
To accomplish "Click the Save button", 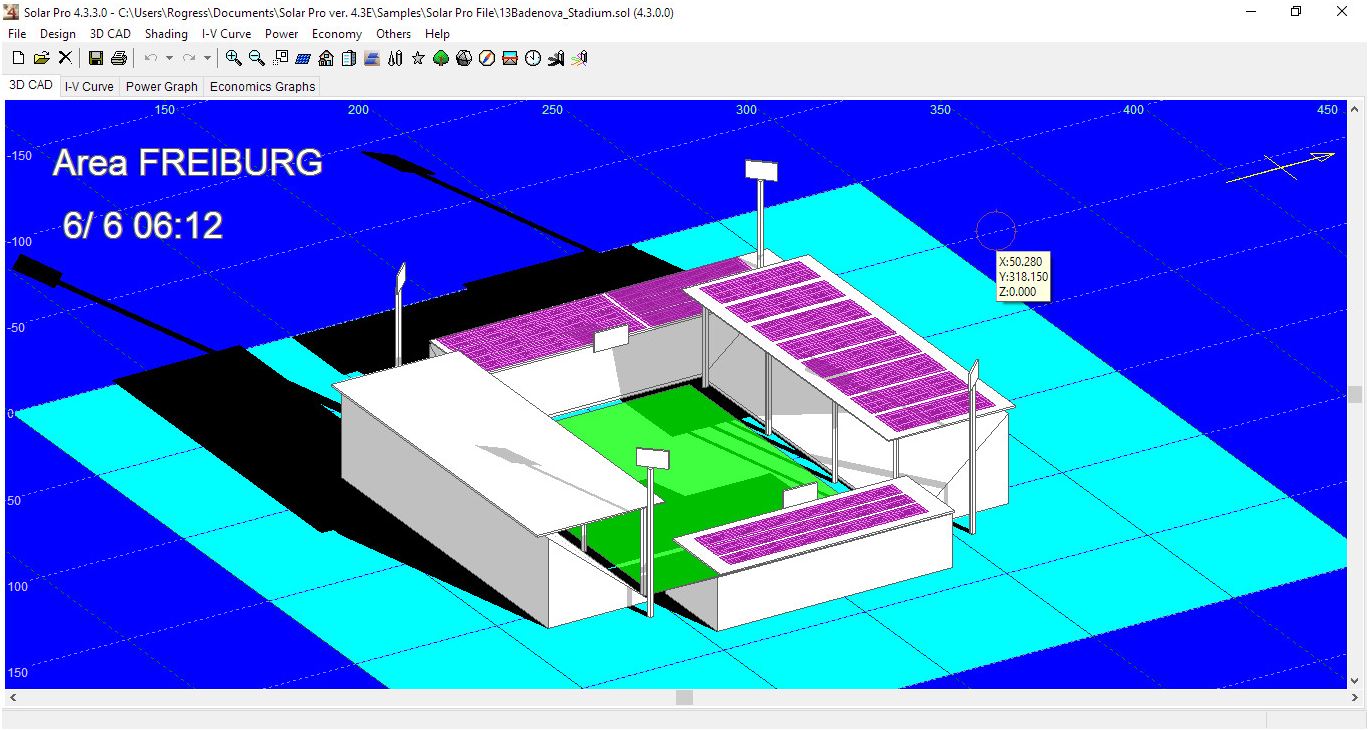I will 95,58.
